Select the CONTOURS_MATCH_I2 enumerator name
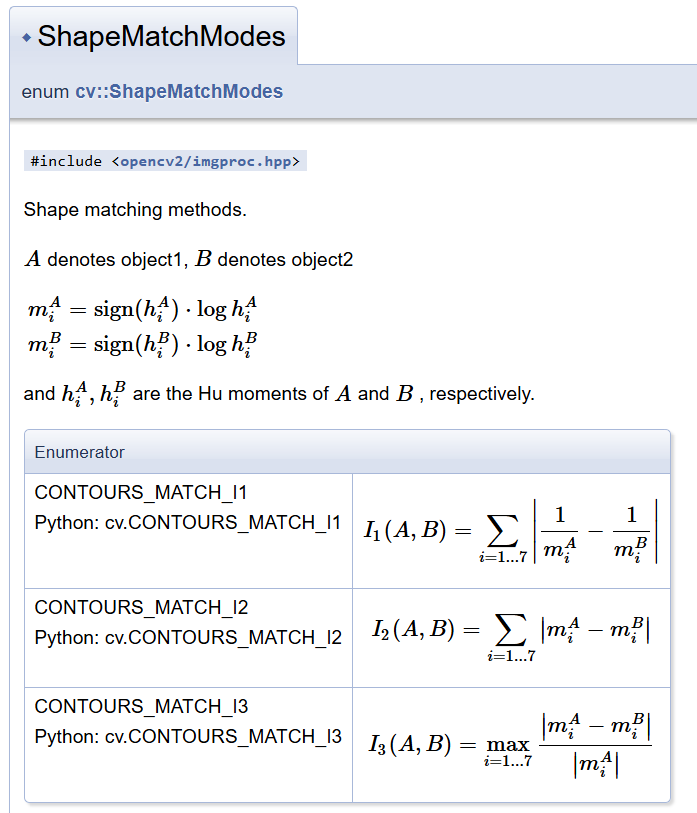The height and width of the screenshot is (813, 697). [141, 608]
